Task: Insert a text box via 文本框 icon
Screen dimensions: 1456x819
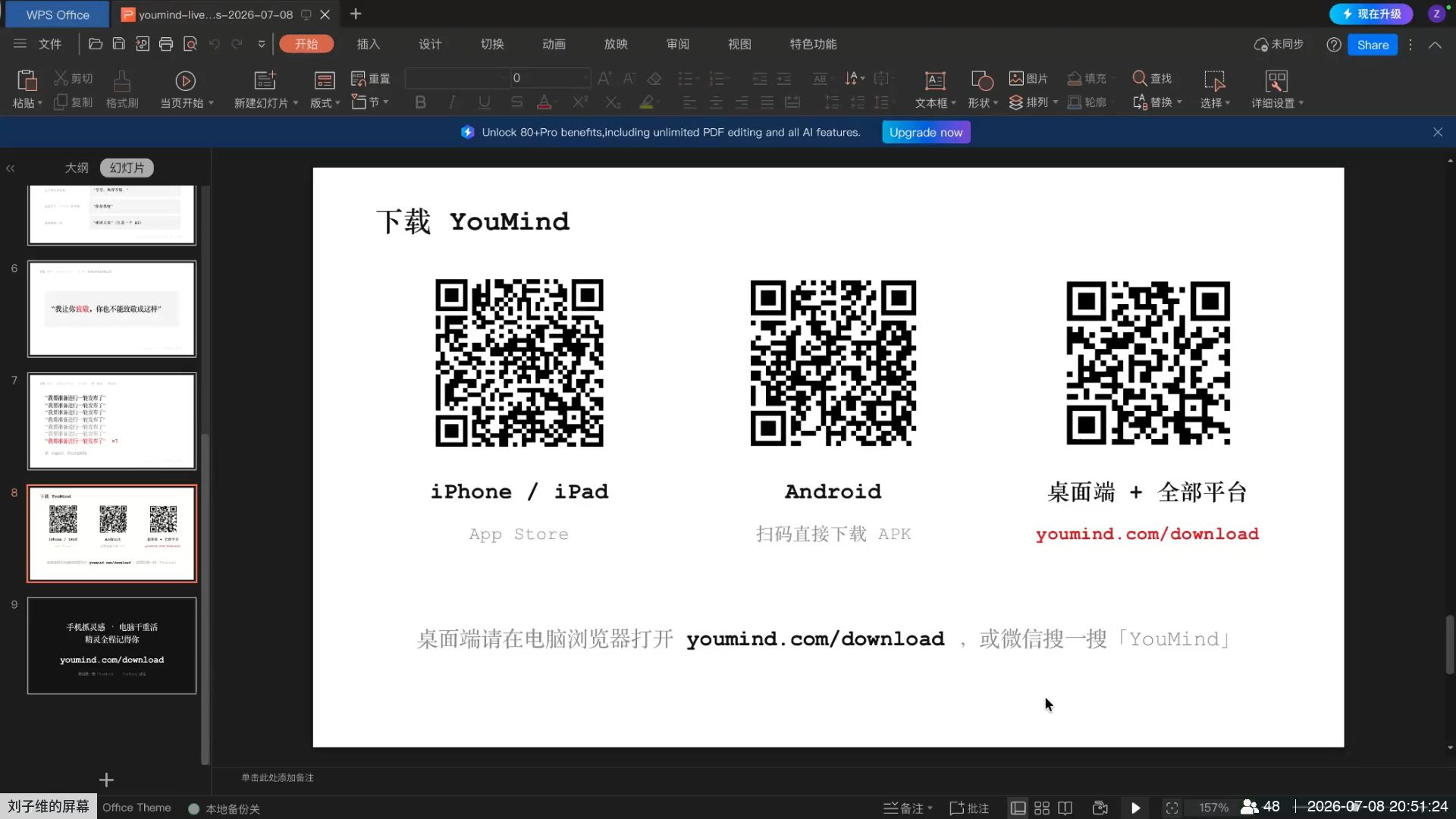Action: [x=935, y=80]
